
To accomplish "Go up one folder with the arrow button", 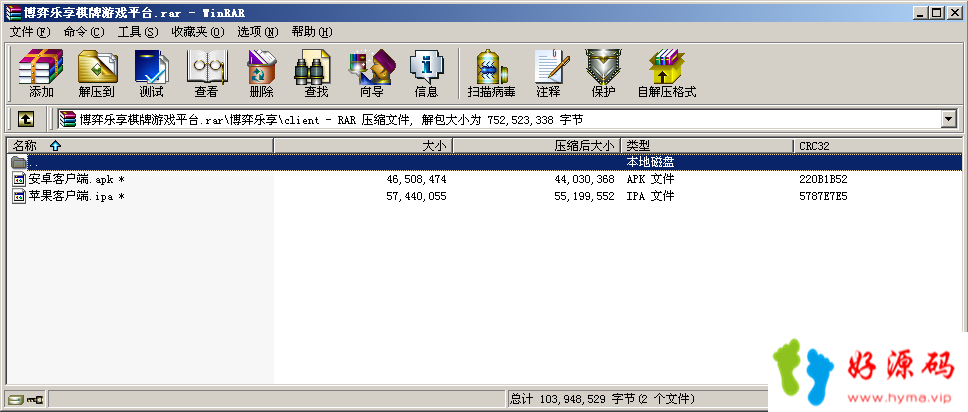I will point(25,119).
